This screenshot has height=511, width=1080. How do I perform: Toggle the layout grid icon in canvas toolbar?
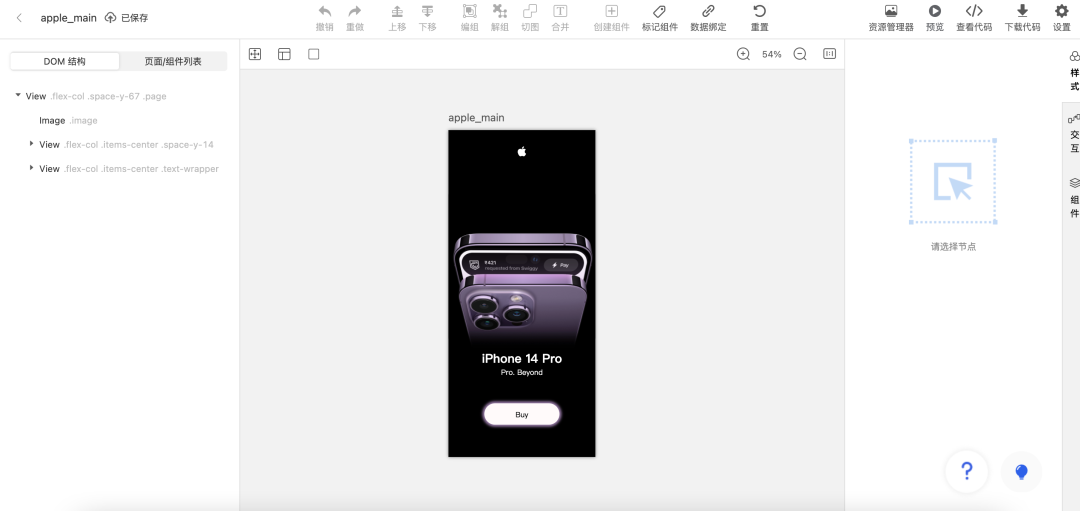pos(284,54)
